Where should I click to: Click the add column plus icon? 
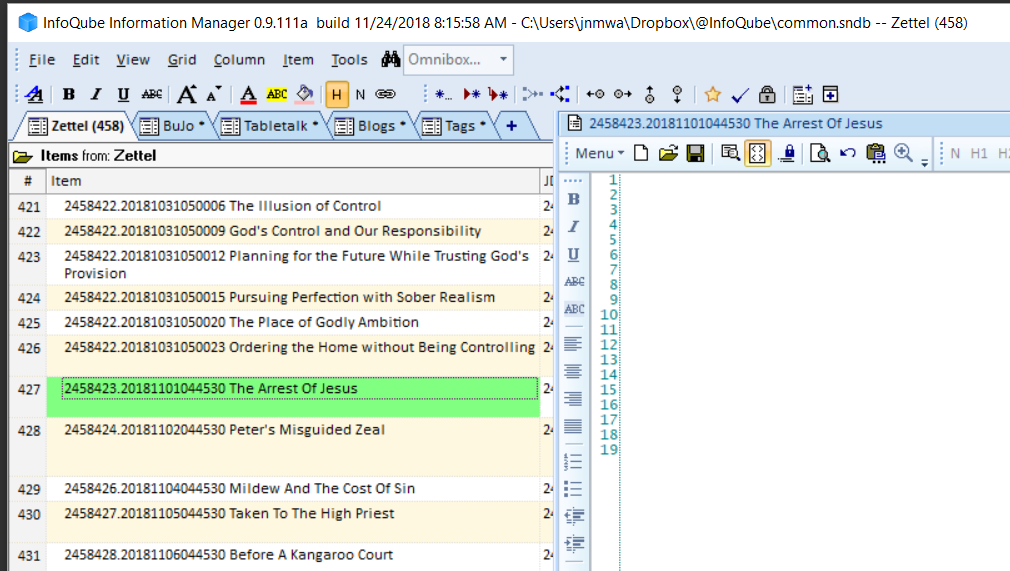tap(830, 95)
